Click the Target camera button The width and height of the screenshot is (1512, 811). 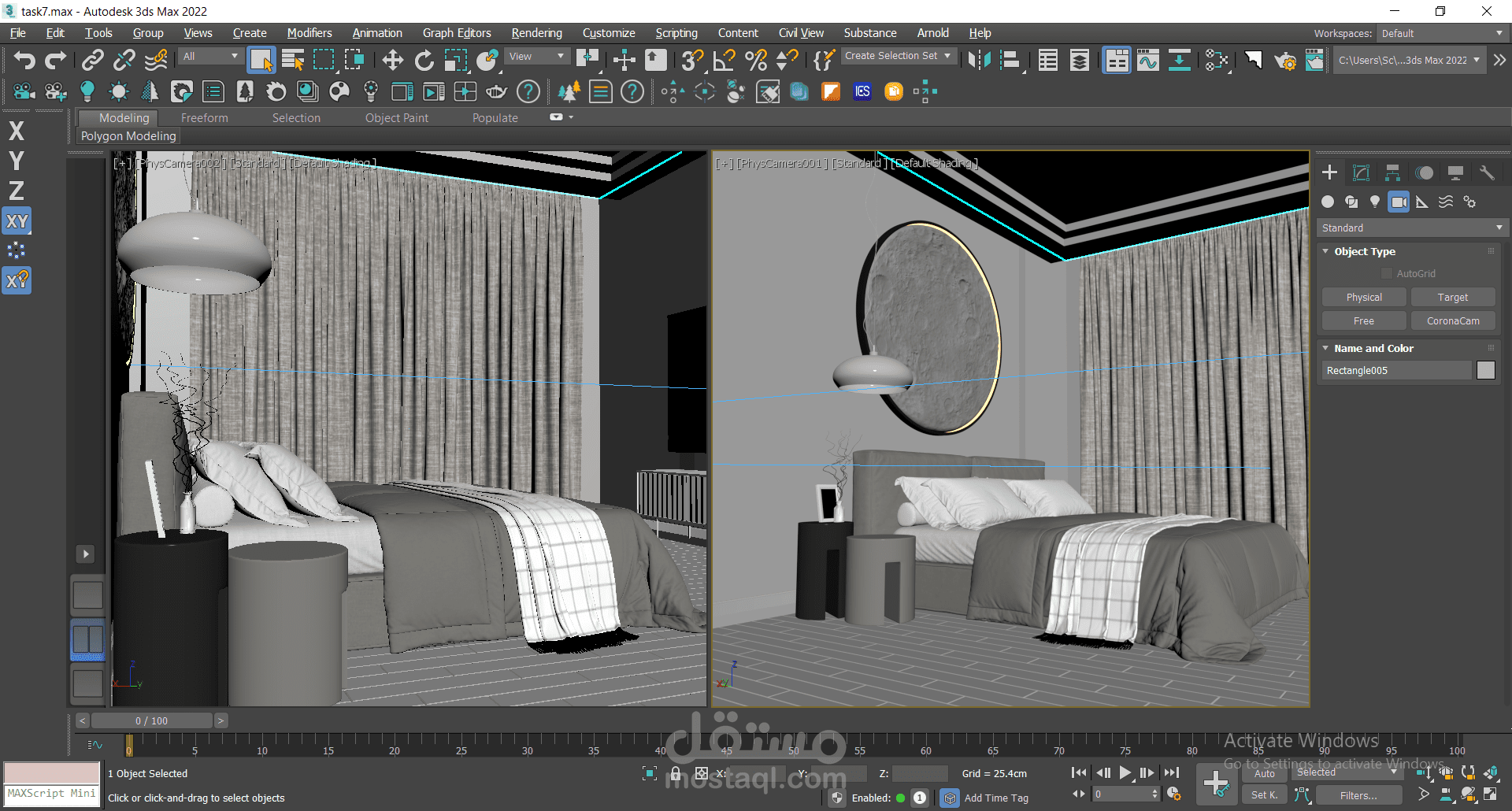click(1453, 298)
